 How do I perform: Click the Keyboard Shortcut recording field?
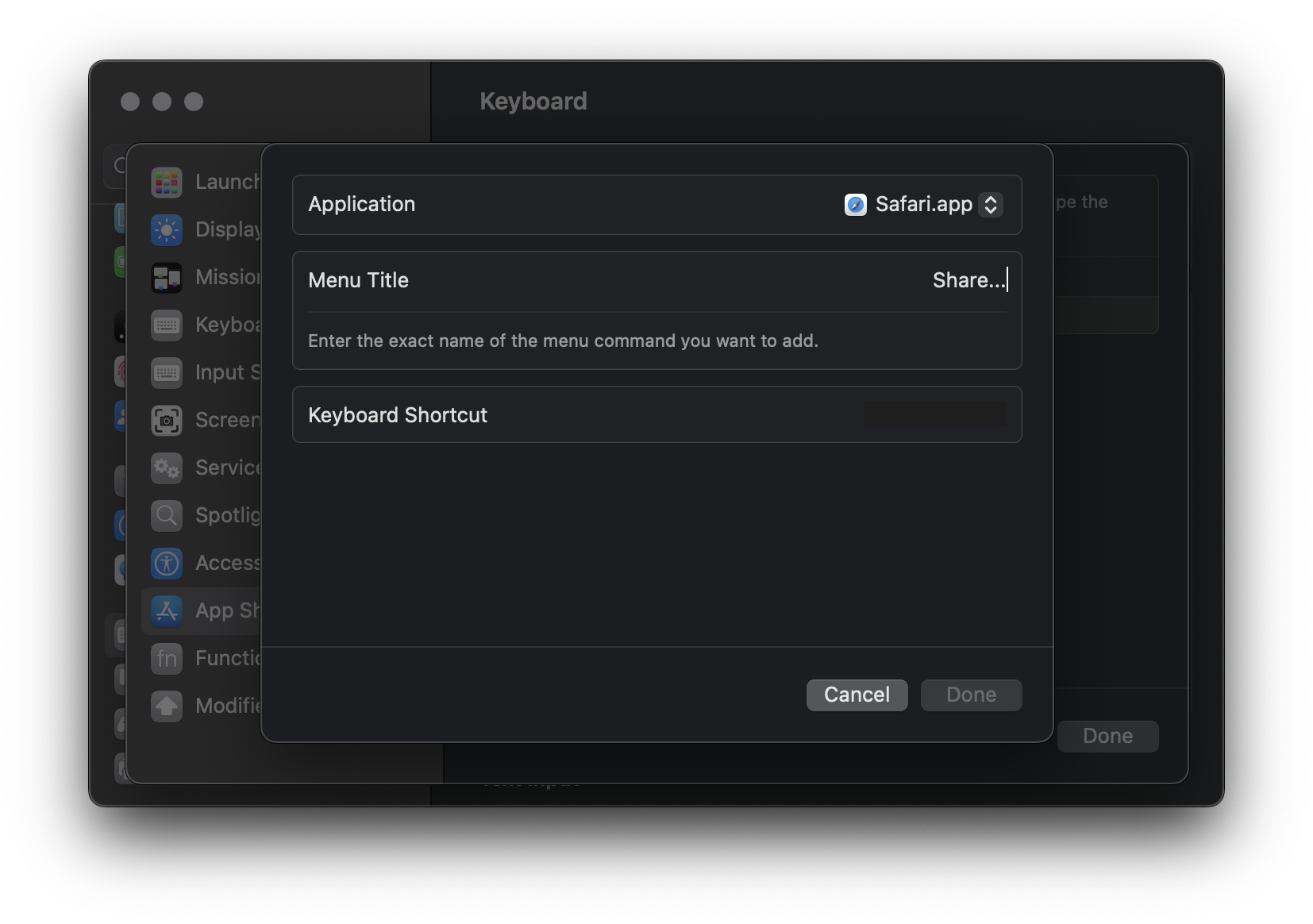click(x=934, y=415)
